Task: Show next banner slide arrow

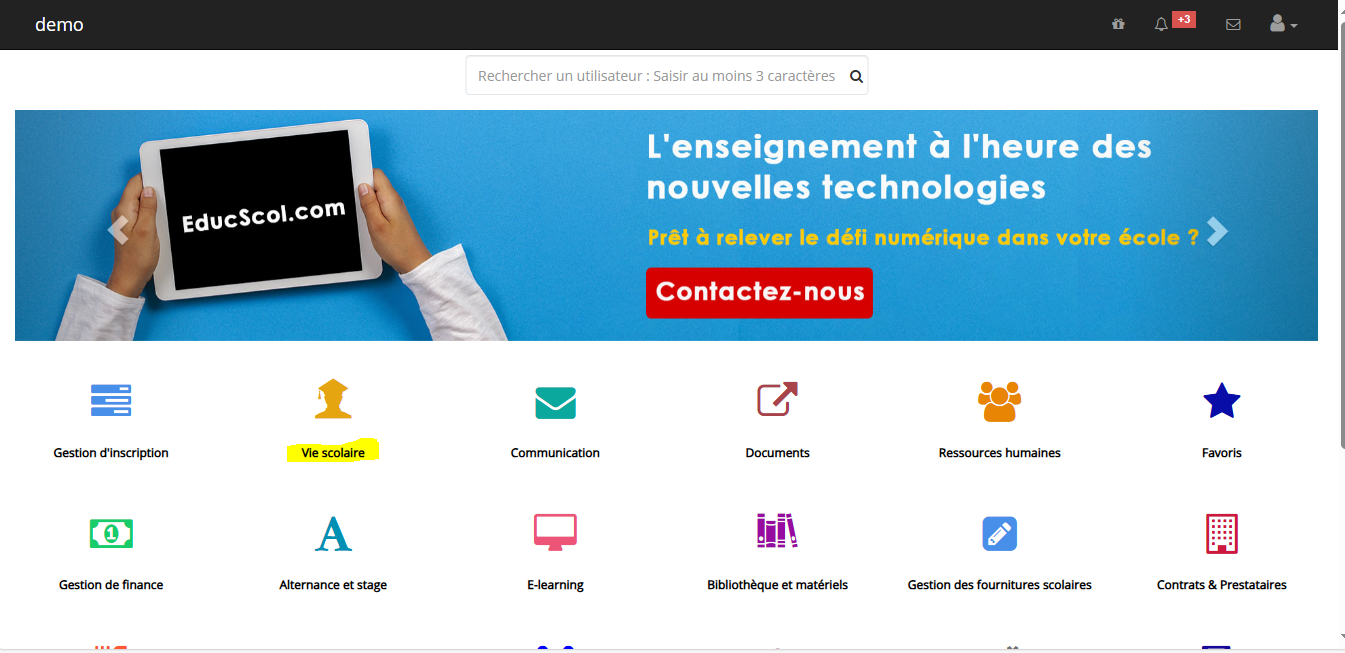Action: (1216, 232)
